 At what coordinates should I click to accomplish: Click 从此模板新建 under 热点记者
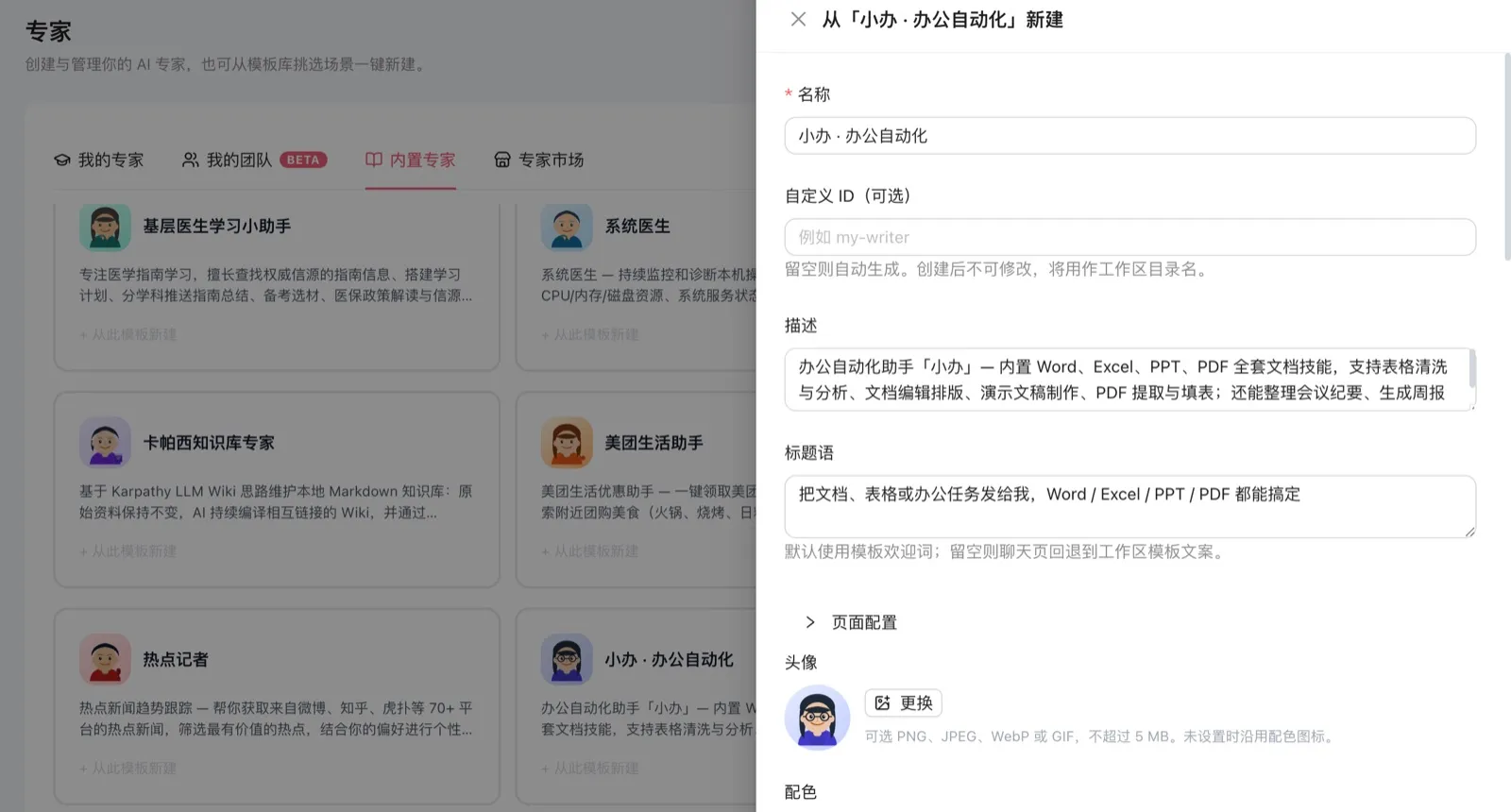tap(128, 768)
